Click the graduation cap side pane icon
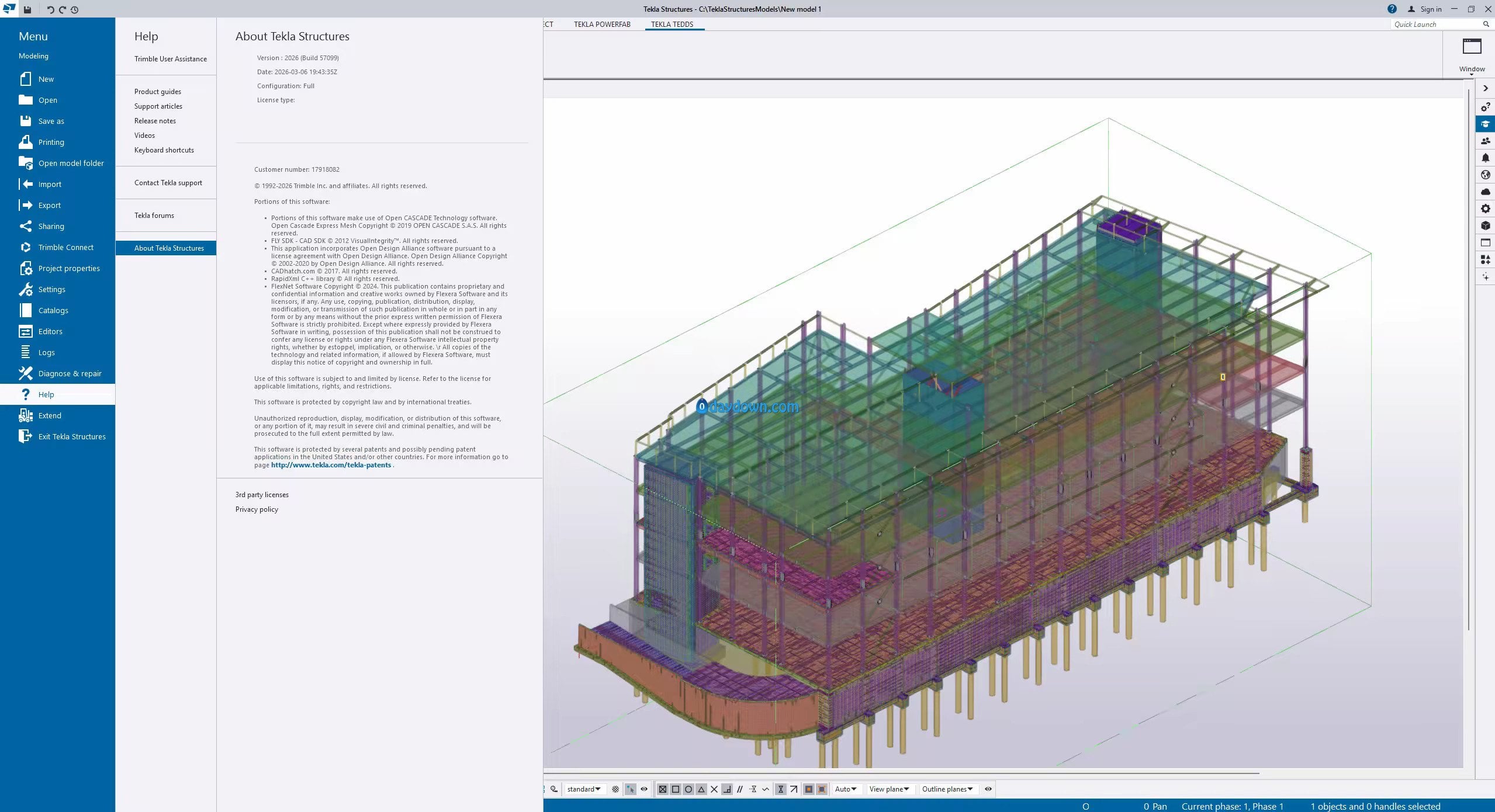 [1485, 124]
